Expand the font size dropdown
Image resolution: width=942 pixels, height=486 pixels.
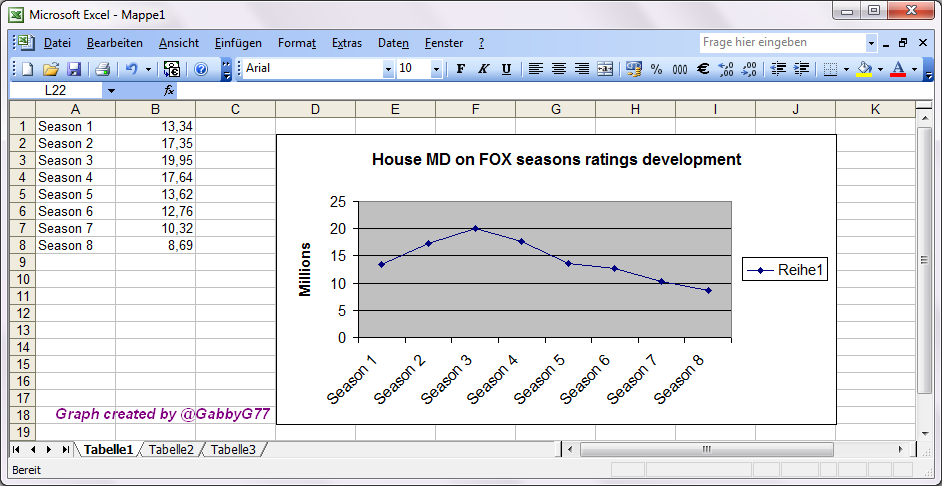point(437,69)
